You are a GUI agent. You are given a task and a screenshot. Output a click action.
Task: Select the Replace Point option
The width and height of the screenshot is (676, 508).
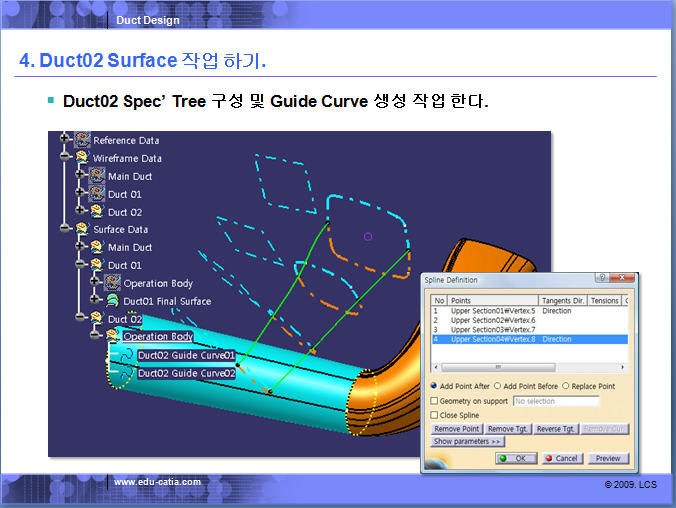(567, 386)
